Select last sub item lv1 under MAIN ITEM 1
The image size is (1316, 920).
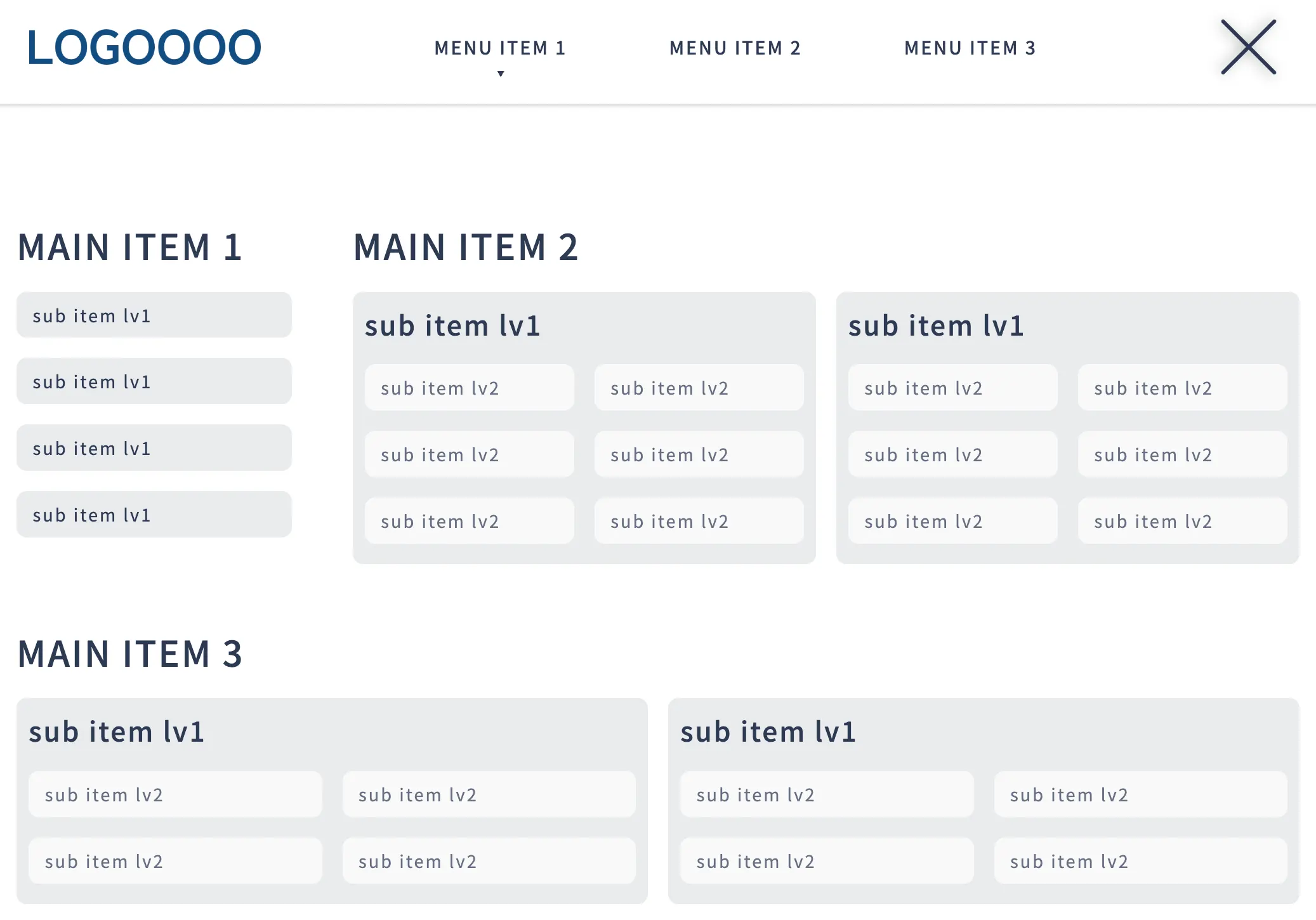(154, 515)
